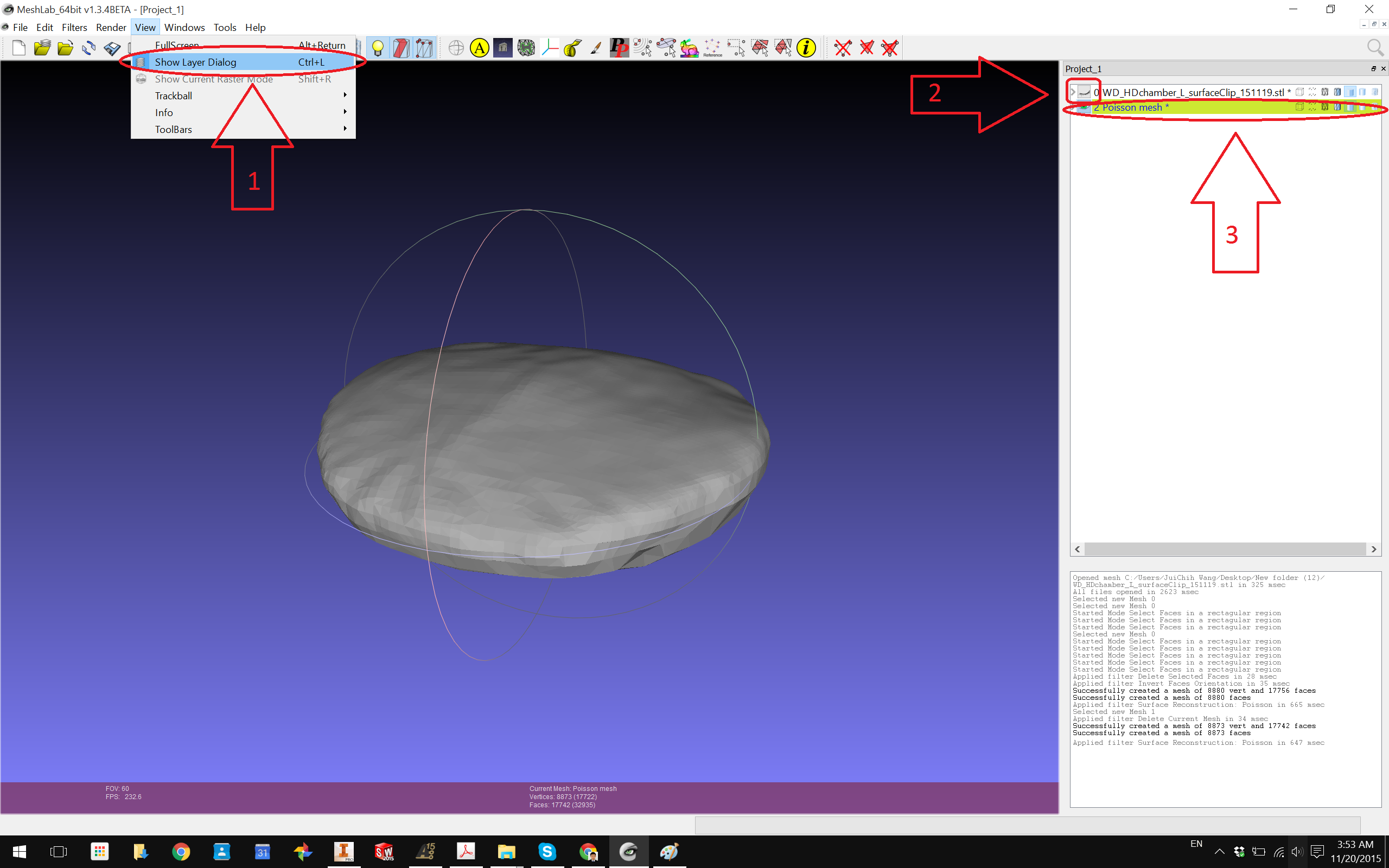
Task: Click the Reference scene tool icon
Action: click(x=713, y=48)
